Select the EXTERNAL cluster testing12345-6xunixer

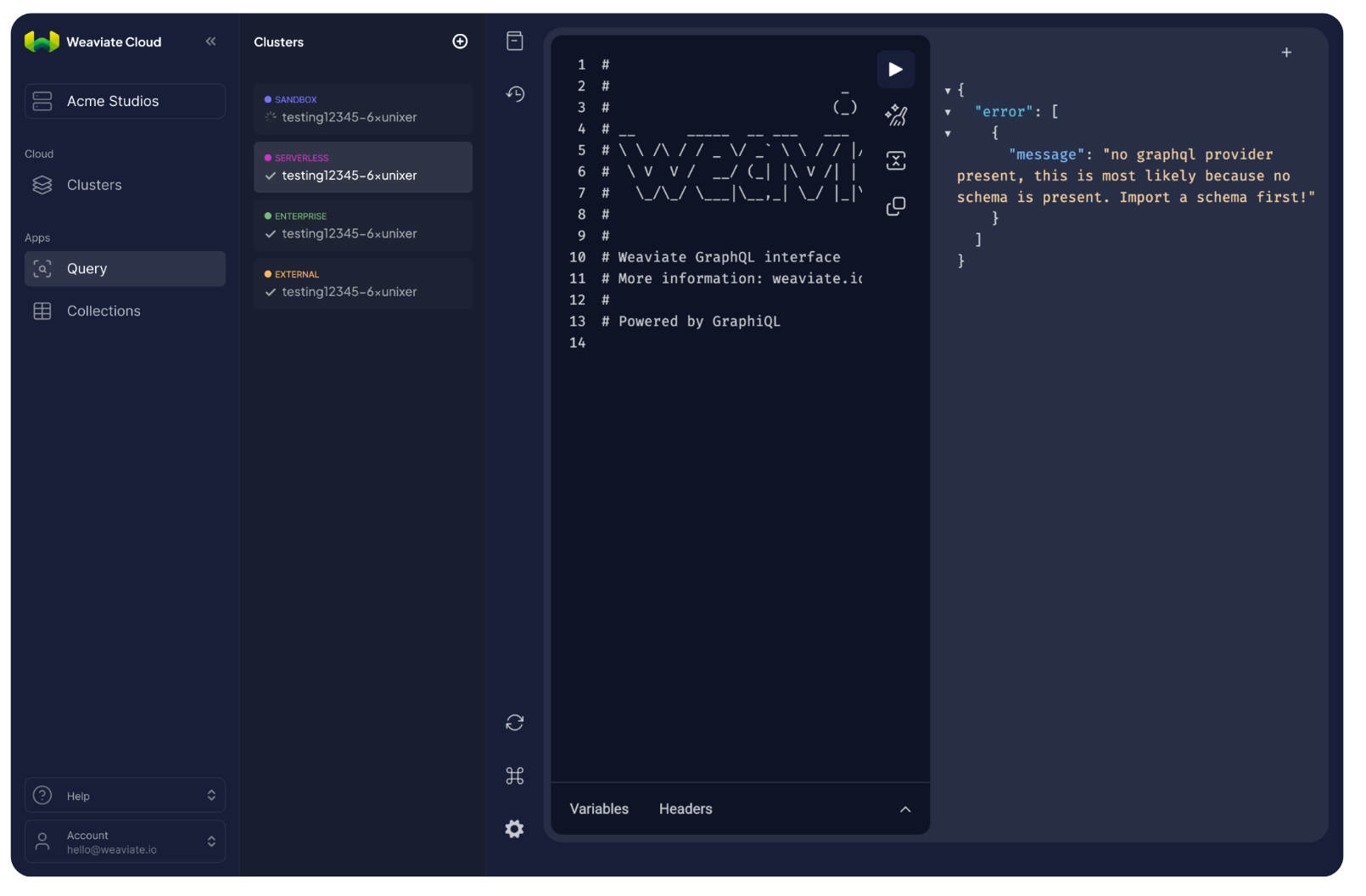[x=363, y=284]
